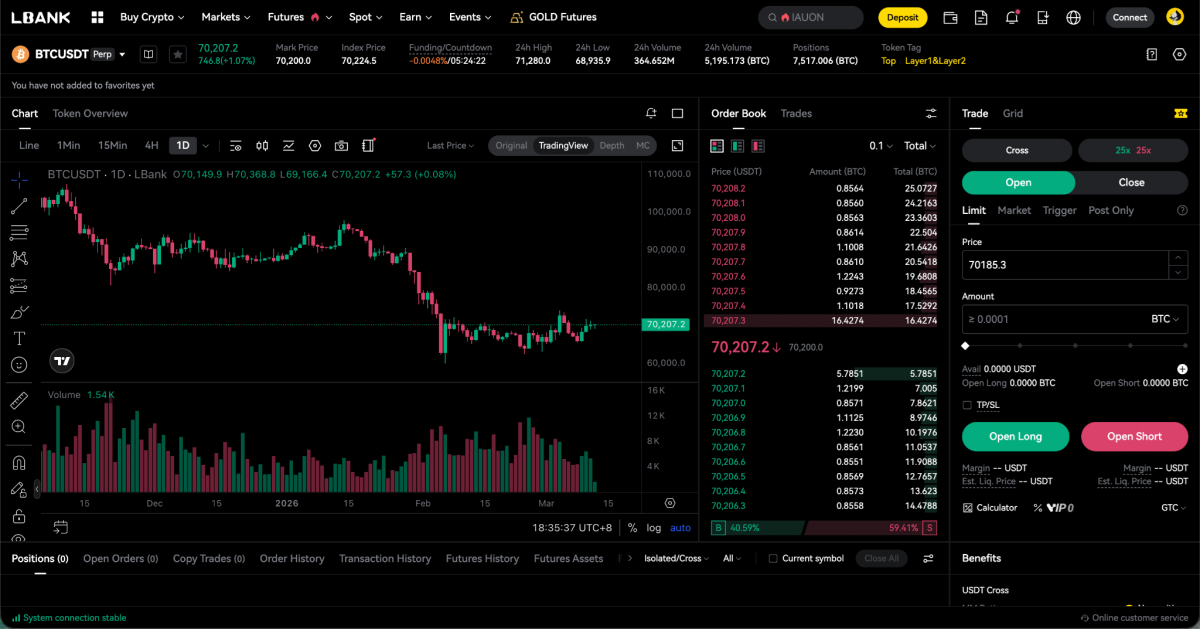This screenshot has width=1200, height=629.
Task: Open the Last Price dropdown above chart
Action: click(448, 144)
